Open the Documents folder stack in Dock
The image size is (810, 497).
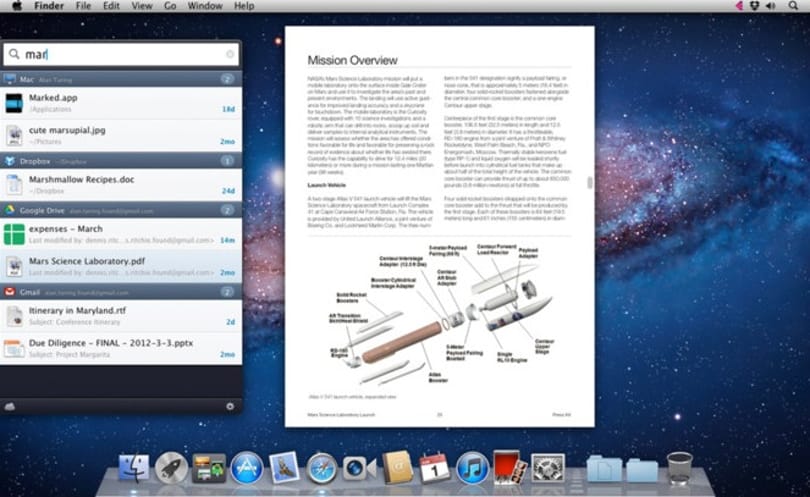click(604, 469)
